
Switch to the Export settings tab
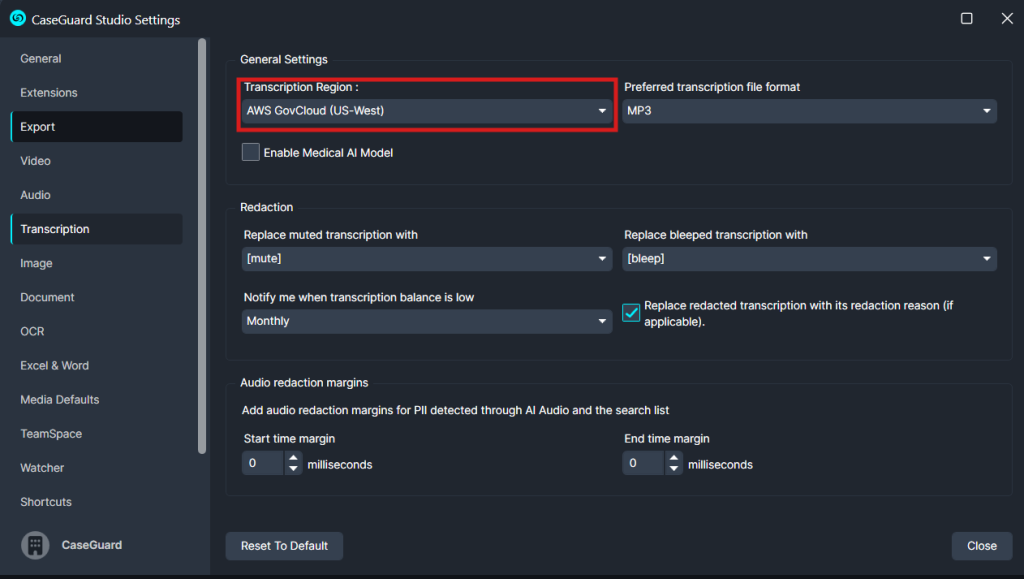click(x=38, y=127)
